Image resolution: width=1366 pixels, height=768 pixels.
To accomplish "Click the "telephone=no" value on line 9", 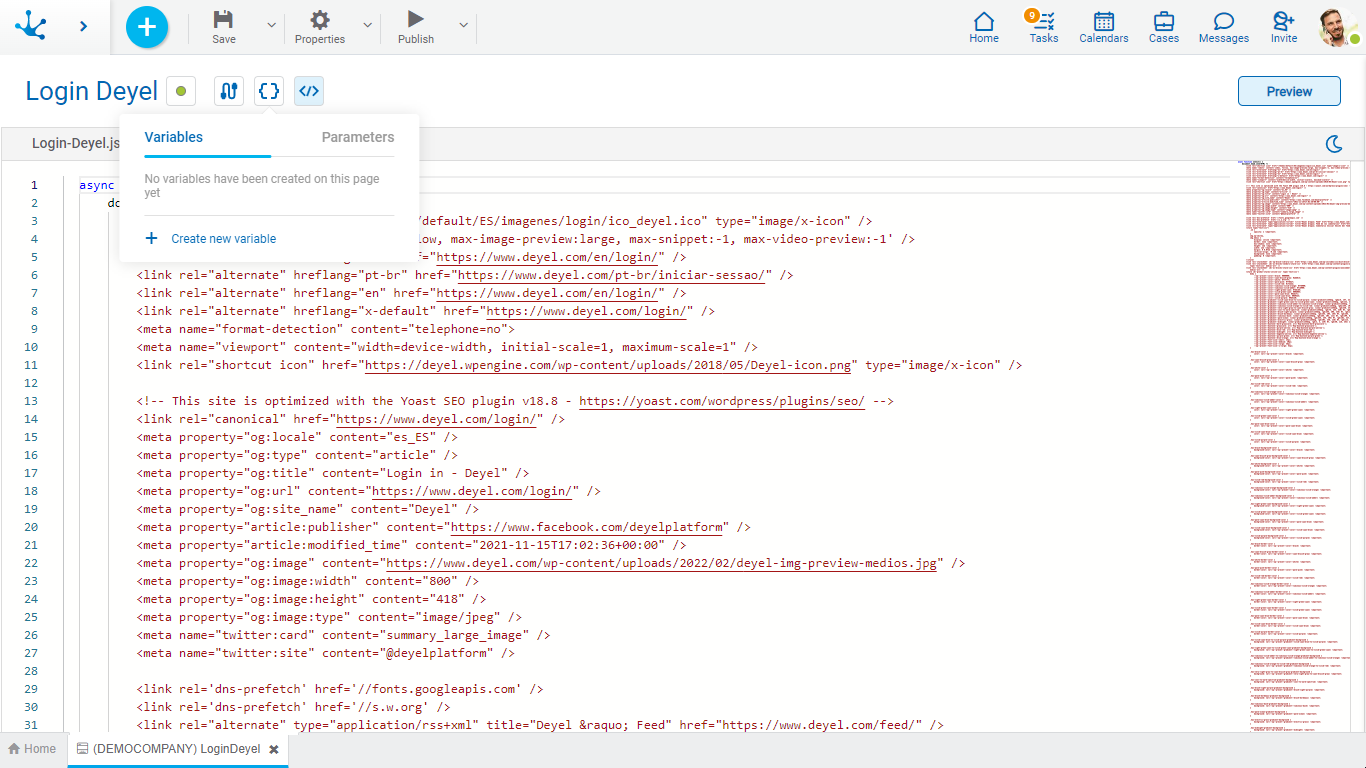I will pyautogui.click(x=457, y=329).
